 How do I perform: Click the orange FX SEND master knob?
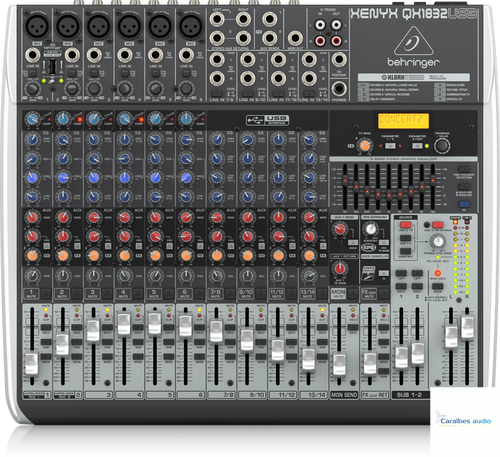click(x=365, y=146)
